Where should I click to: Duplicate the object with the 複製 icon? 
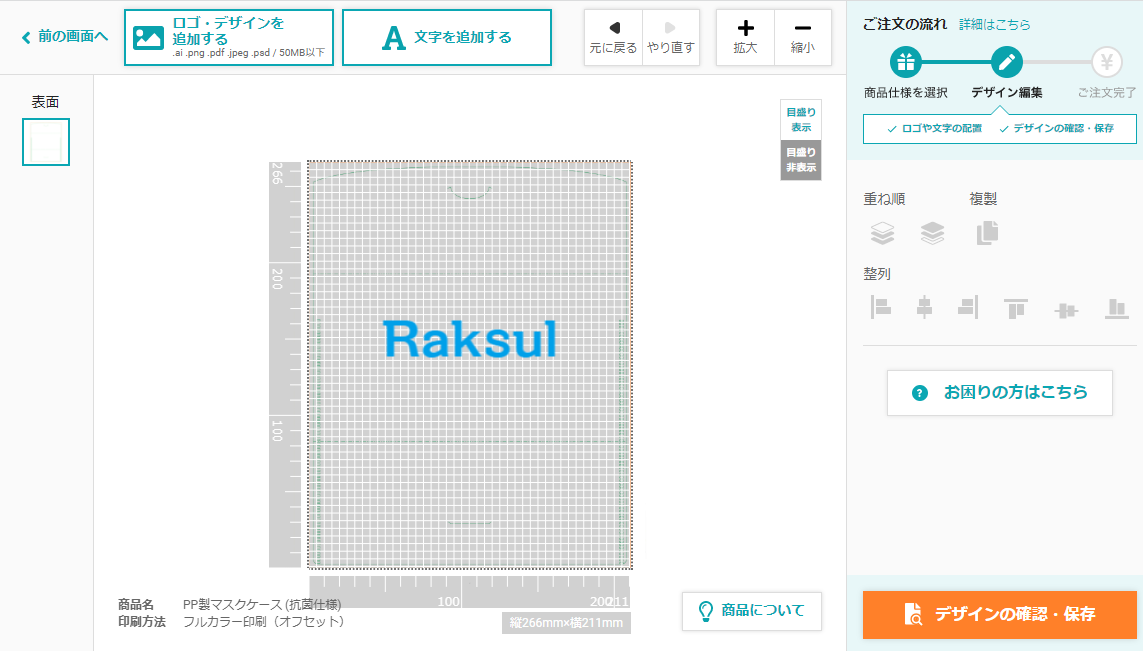(987, 233)
